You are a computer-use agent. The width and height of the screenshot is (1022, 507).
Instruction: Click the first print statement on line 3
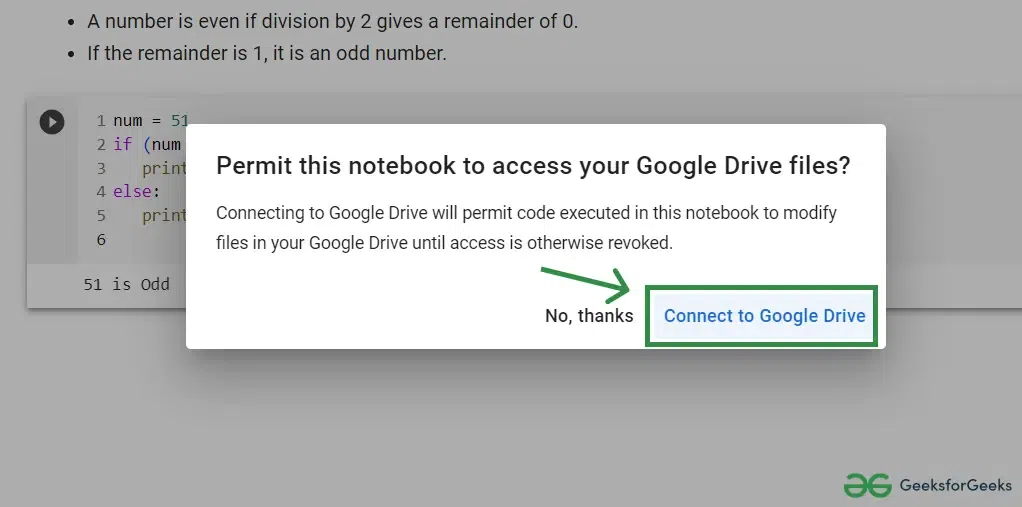pyautogui.click(x=164, y=168)
